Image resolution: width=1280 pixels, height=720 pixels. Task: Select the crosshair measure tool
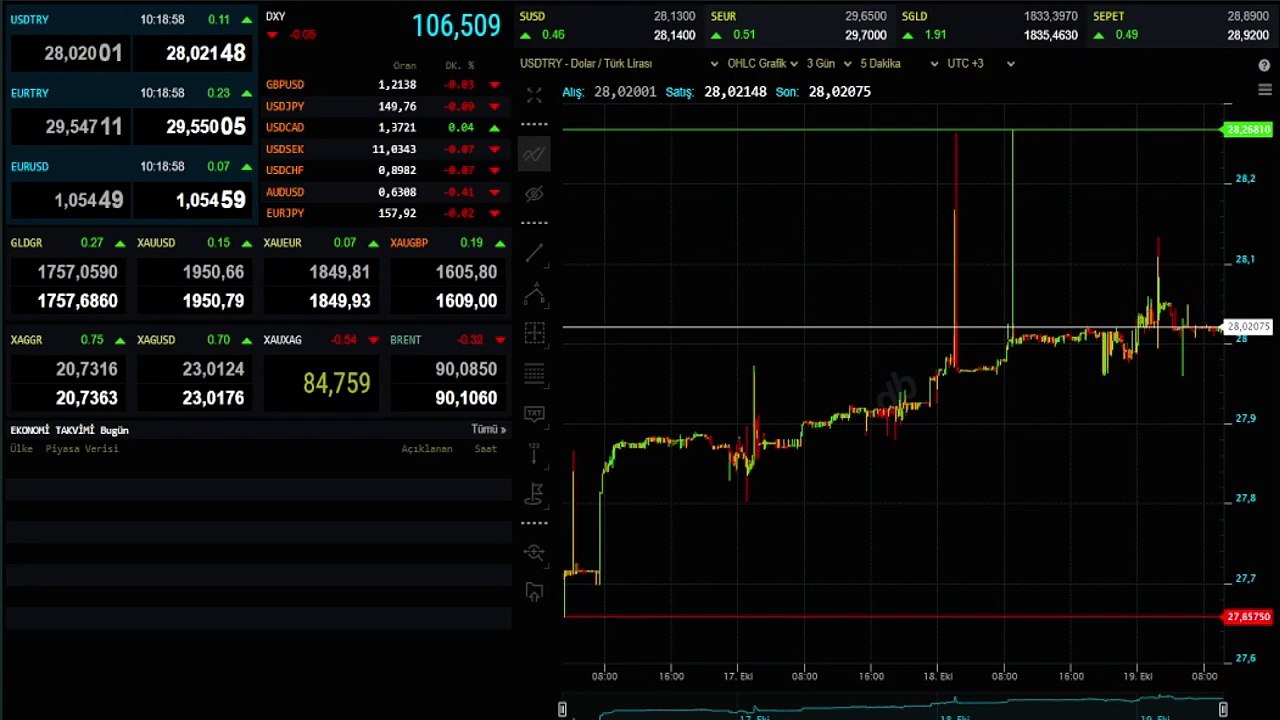pyautogui.click(x=534, y=333)
